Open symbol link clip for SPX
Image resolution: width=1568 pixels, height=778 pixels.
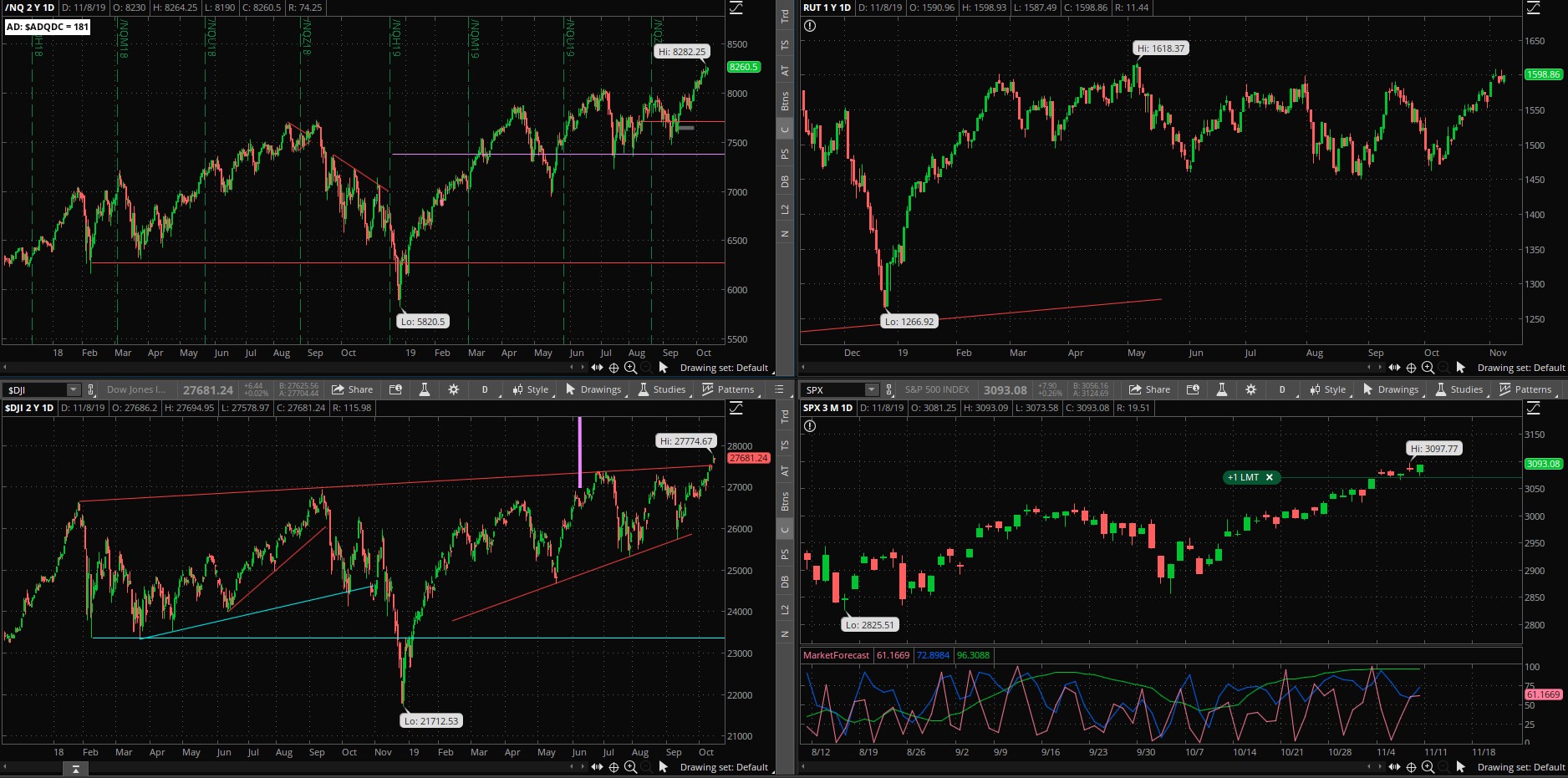pos(888,389)
